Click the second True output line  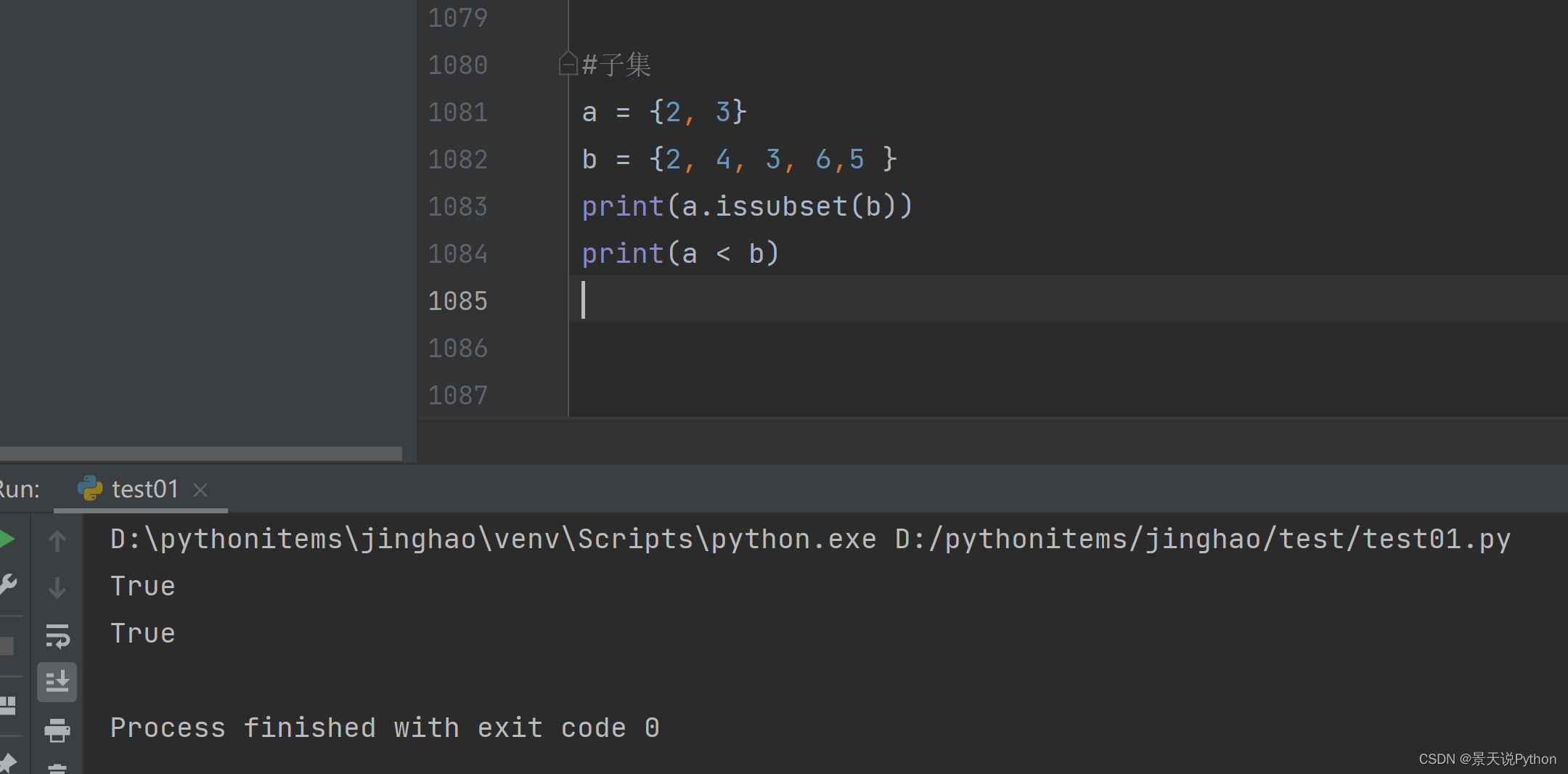[142, 634]
